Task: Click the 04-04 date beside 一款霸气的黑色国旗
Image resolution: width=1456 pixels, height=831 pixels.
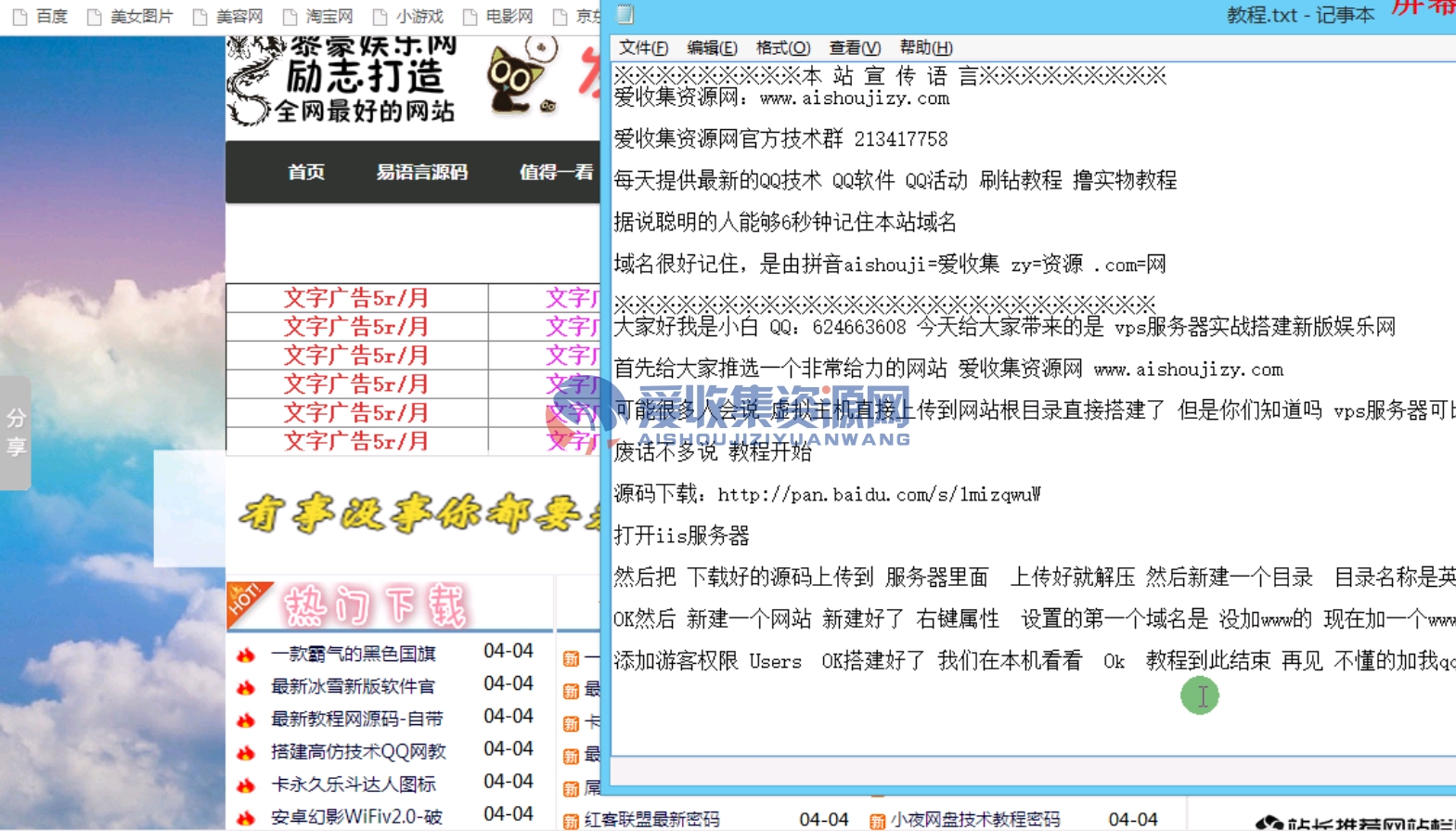Action: (x=509, y=652)
